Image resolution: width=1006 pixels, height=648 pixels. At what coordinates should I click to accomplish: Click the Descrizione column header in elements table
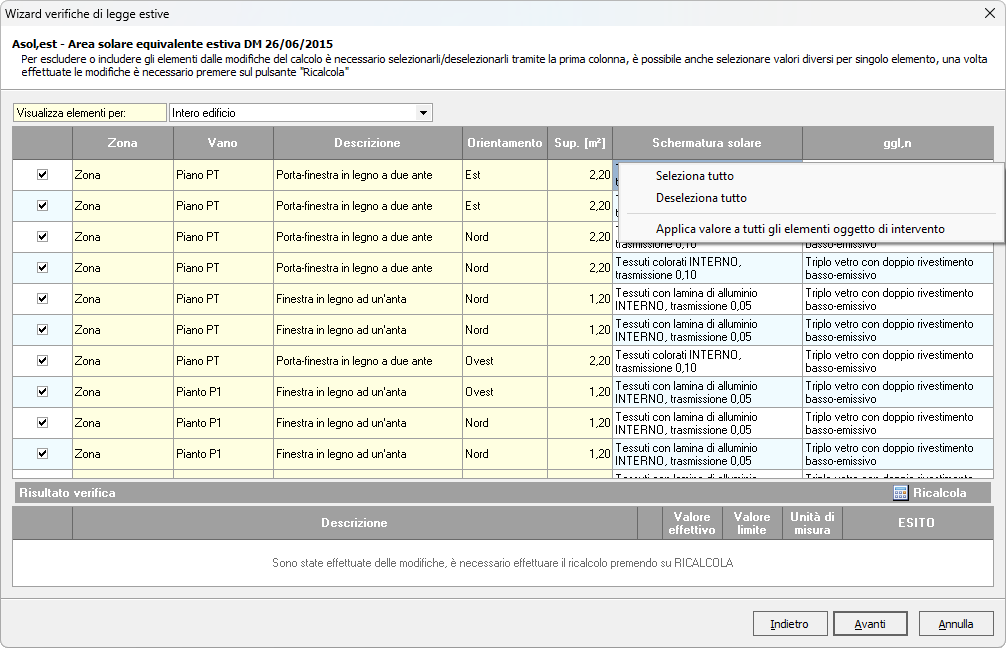click(367, 143)
